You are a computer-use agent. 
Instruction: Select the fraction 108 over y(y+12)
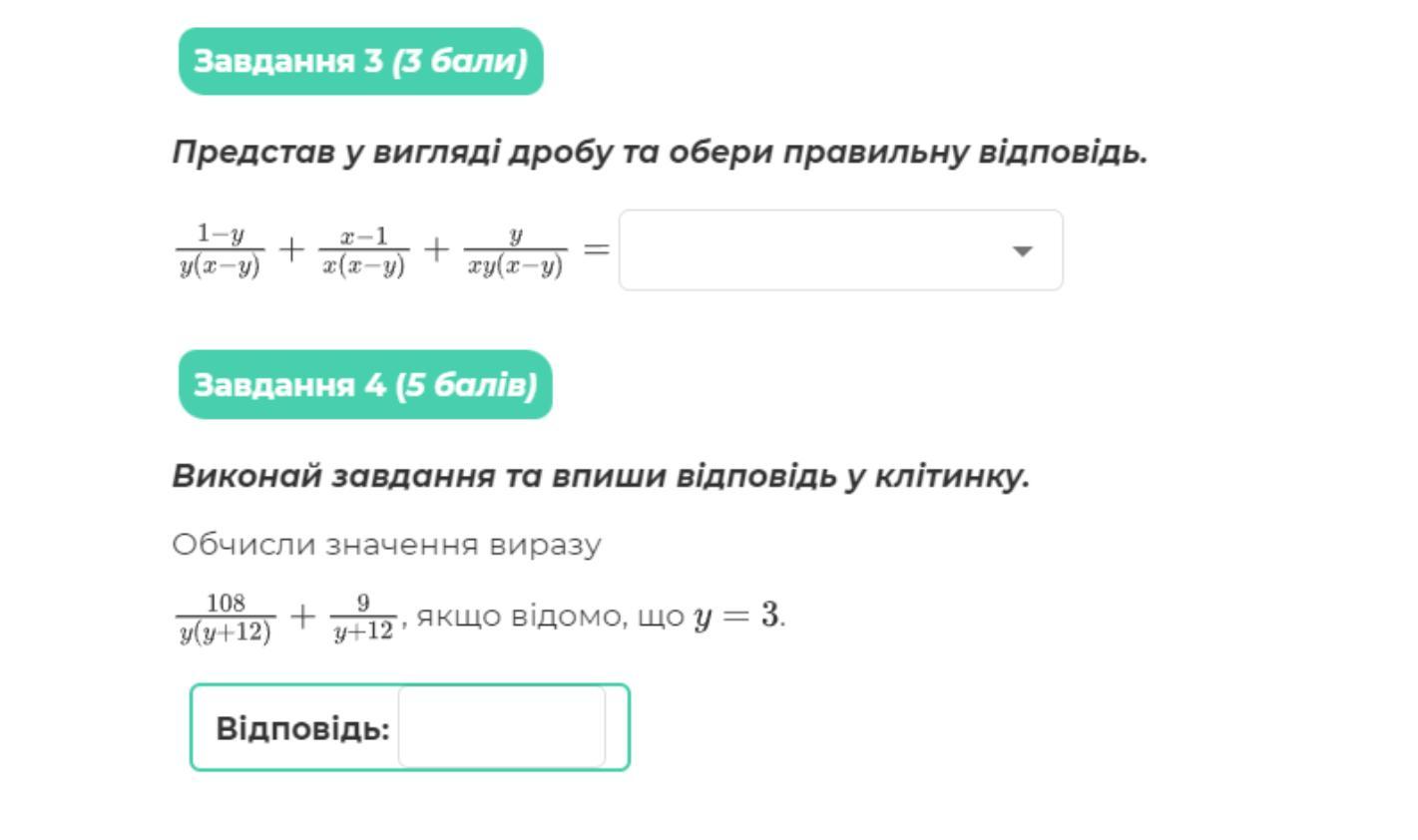click(226, 619)
